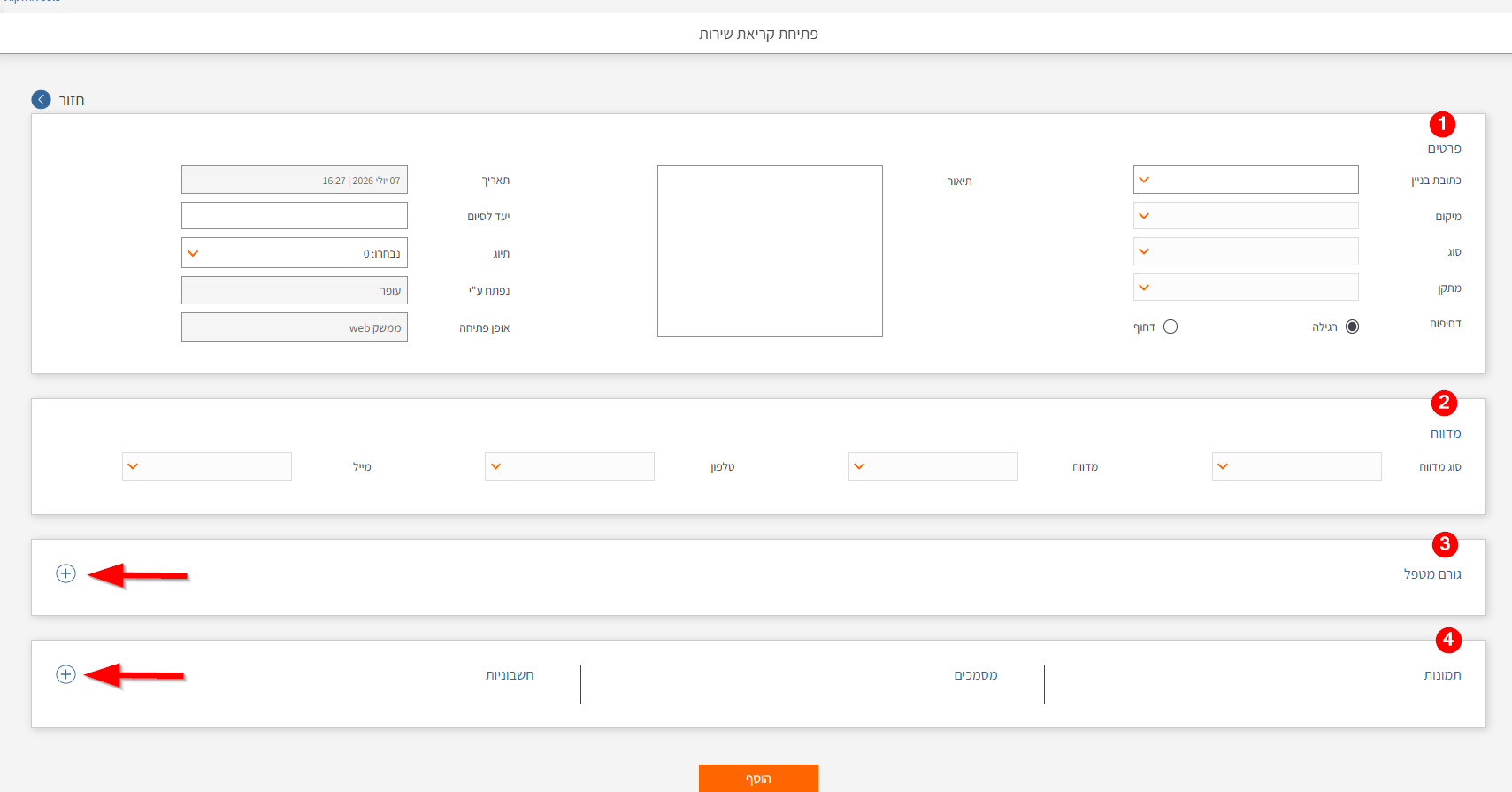Open the סוג מדווח dropdown
Image resolution: width=1512 pixels, height=792 pixels.
[1297, 466]
